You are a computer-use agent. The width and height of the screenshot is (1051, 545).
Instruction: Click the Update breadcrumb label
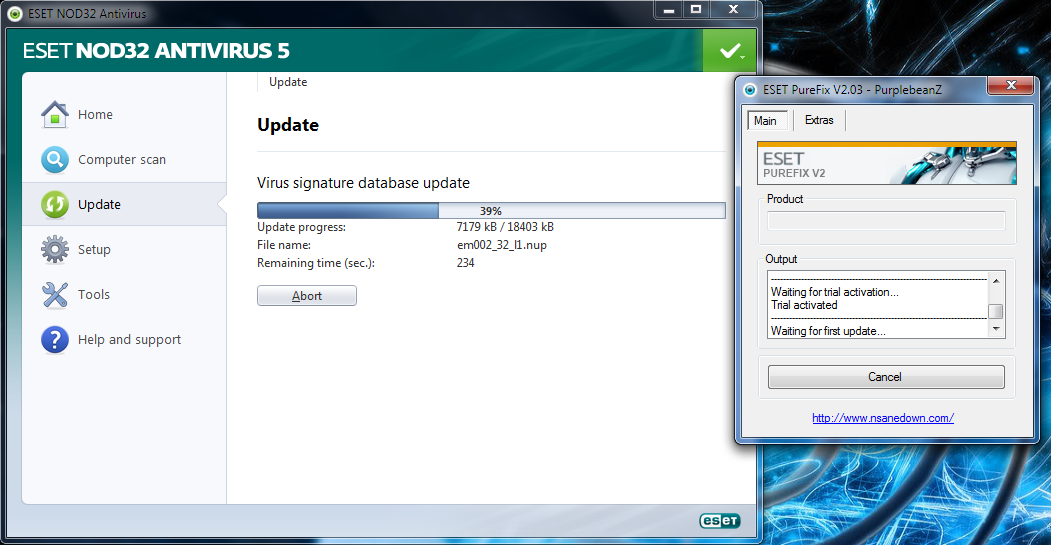[x=288, y=82]
